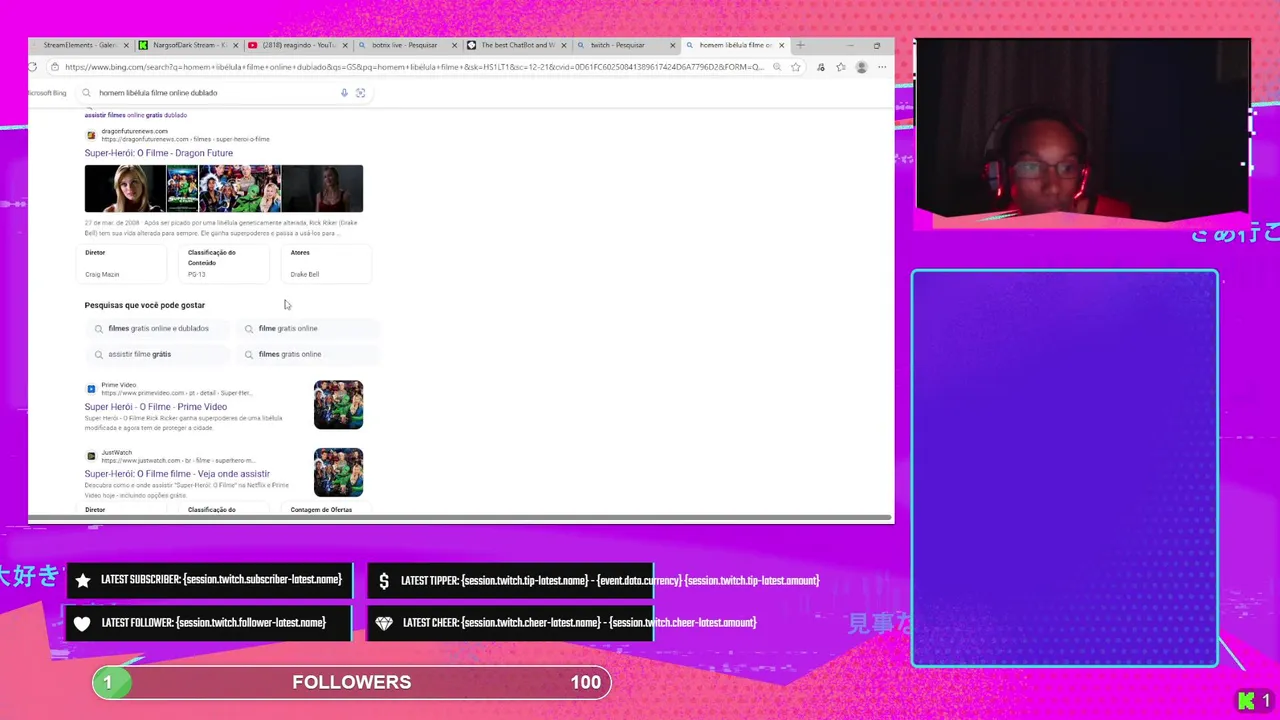Viewport: 1280px width, 720px height.
Task: Click the Atores Drake Bell card
Action: [x=328, y=263]
